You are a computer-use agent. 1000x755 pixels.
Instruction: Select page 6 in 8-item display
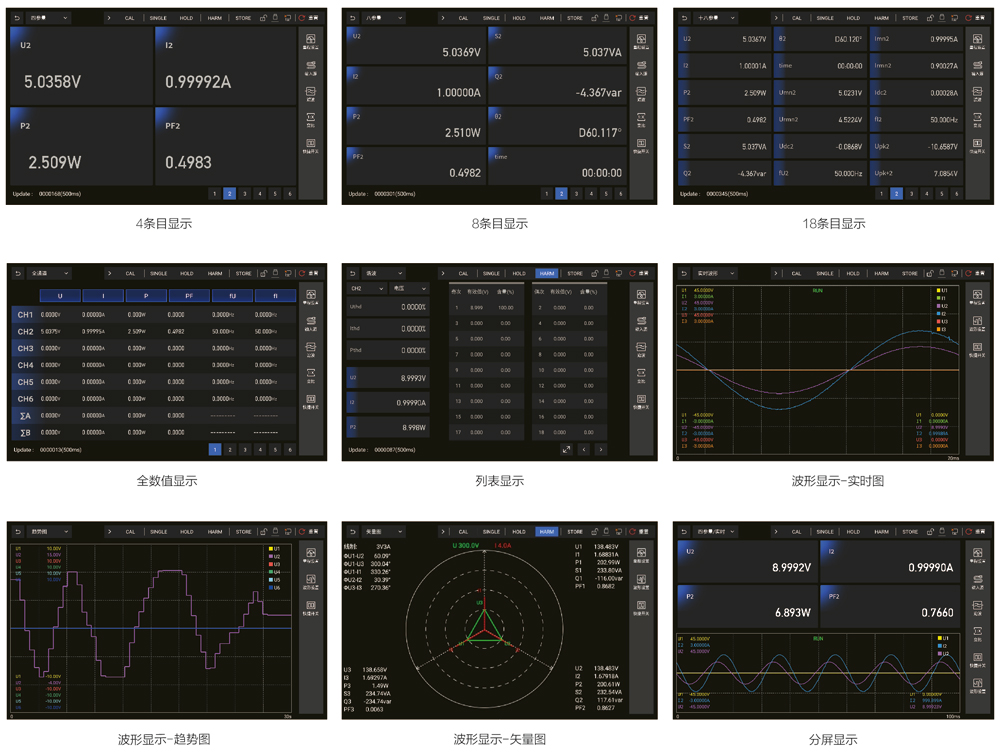coord(620,194)
